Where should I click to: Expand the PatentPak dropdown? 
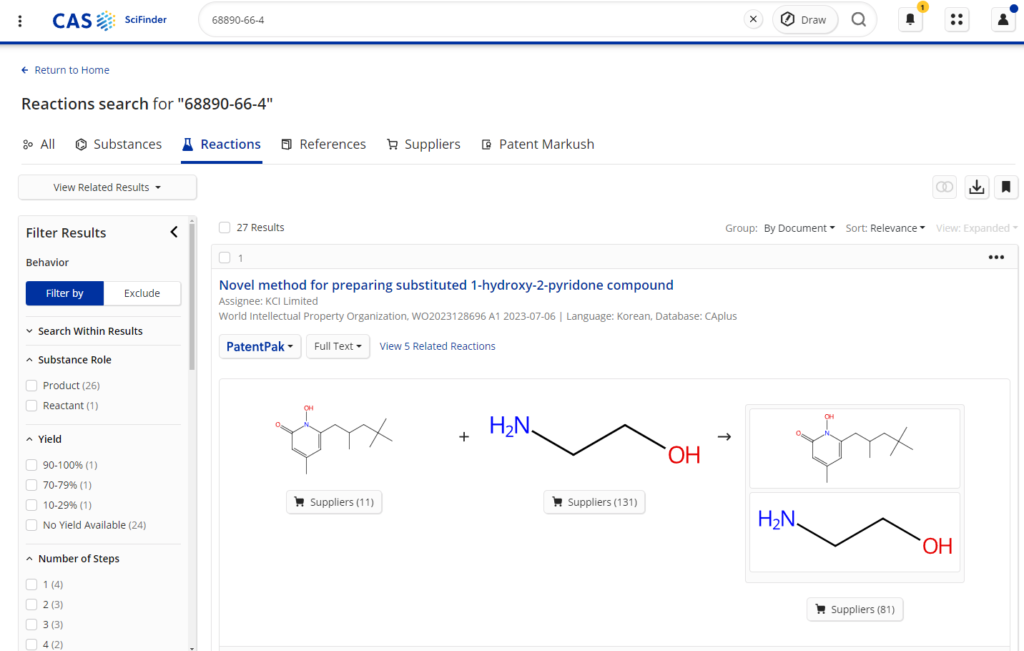point(259,346)
